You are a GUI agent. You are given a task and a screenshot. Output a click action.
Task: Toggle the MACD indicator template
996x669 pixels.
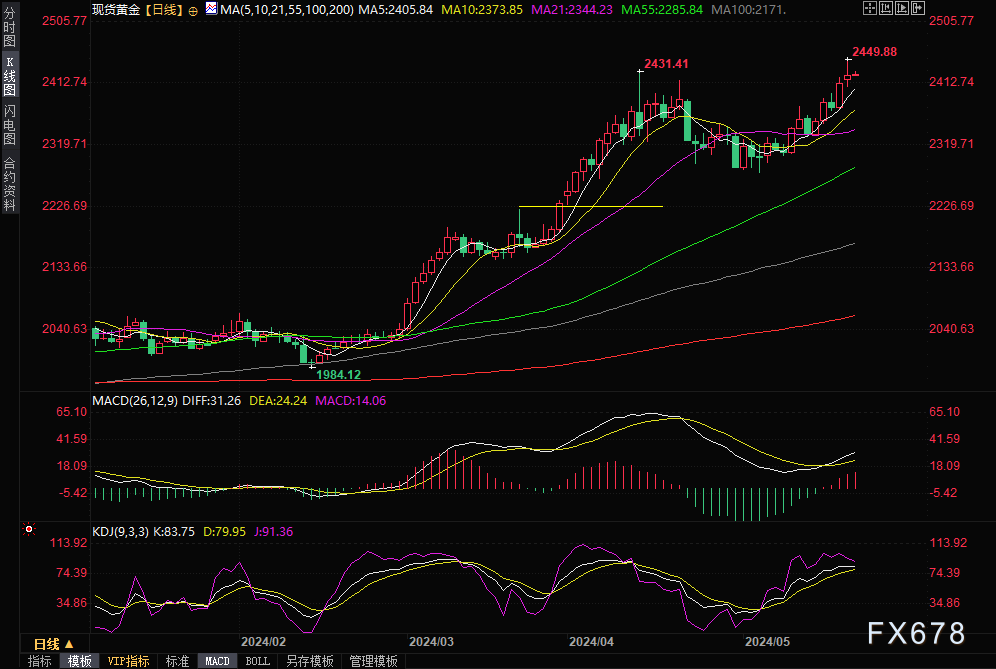[x=217, y=661]
